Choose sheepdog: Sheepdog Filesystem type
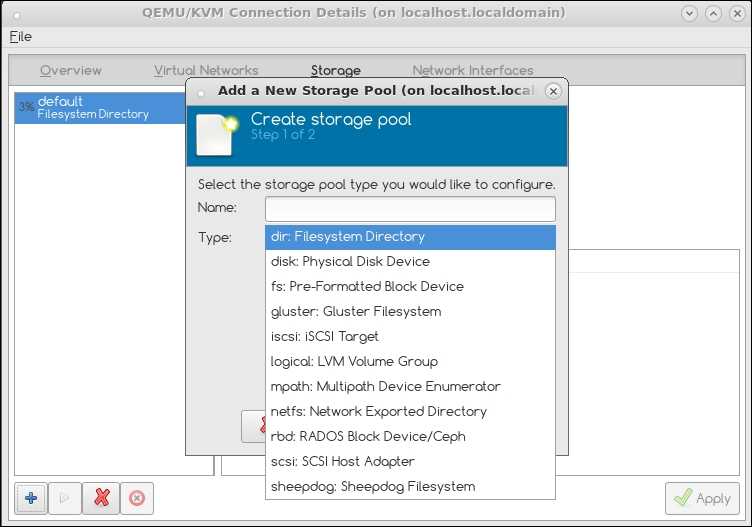The height and width of the screenshot is (527, 752). [x=410, y=486]
